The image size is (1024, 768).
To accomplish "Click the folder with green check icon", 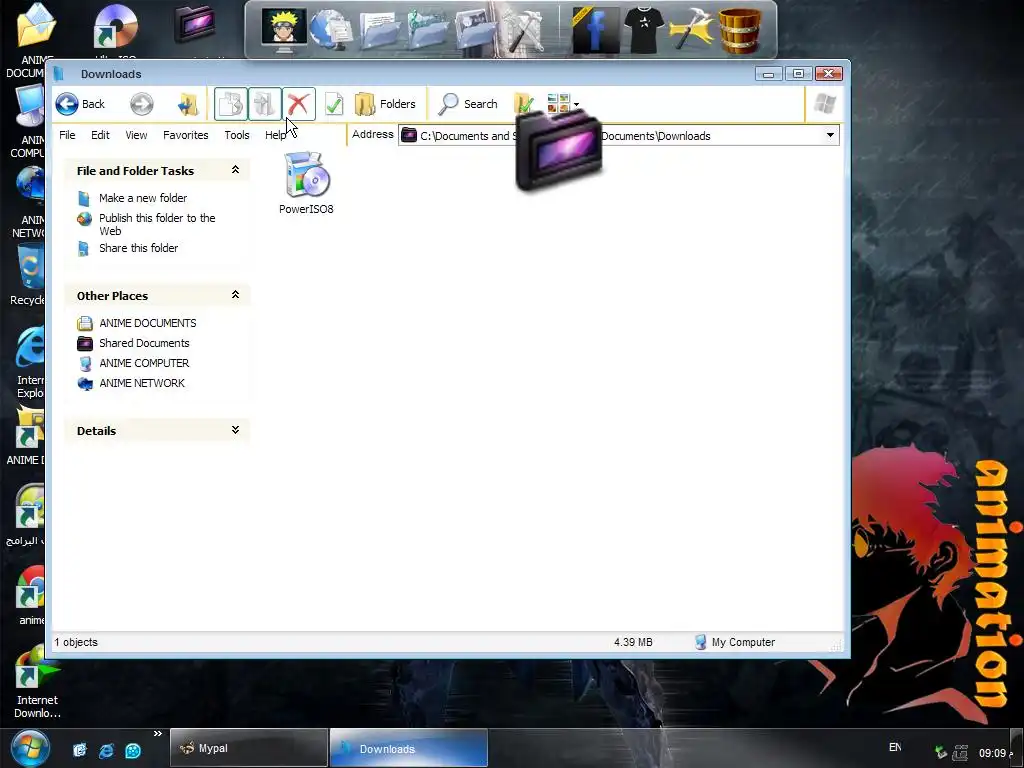I will [x=524, y=103].
